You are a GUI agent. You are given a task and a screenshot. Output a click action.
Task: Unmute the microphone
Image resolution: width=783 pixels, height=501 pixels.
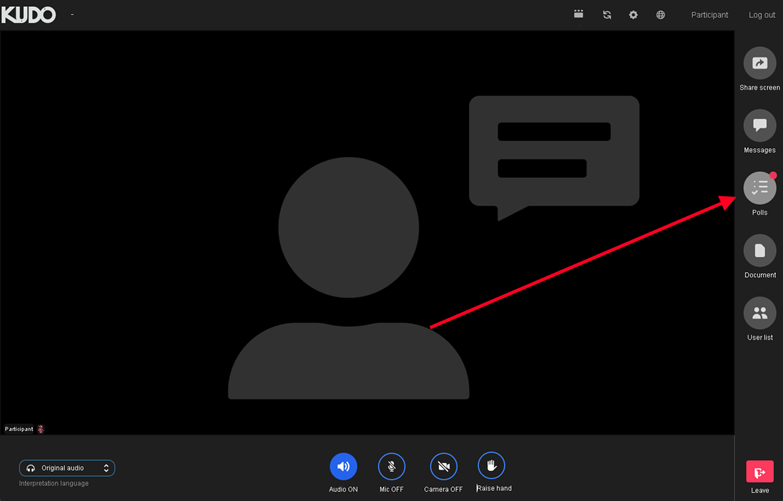[391, 467]
